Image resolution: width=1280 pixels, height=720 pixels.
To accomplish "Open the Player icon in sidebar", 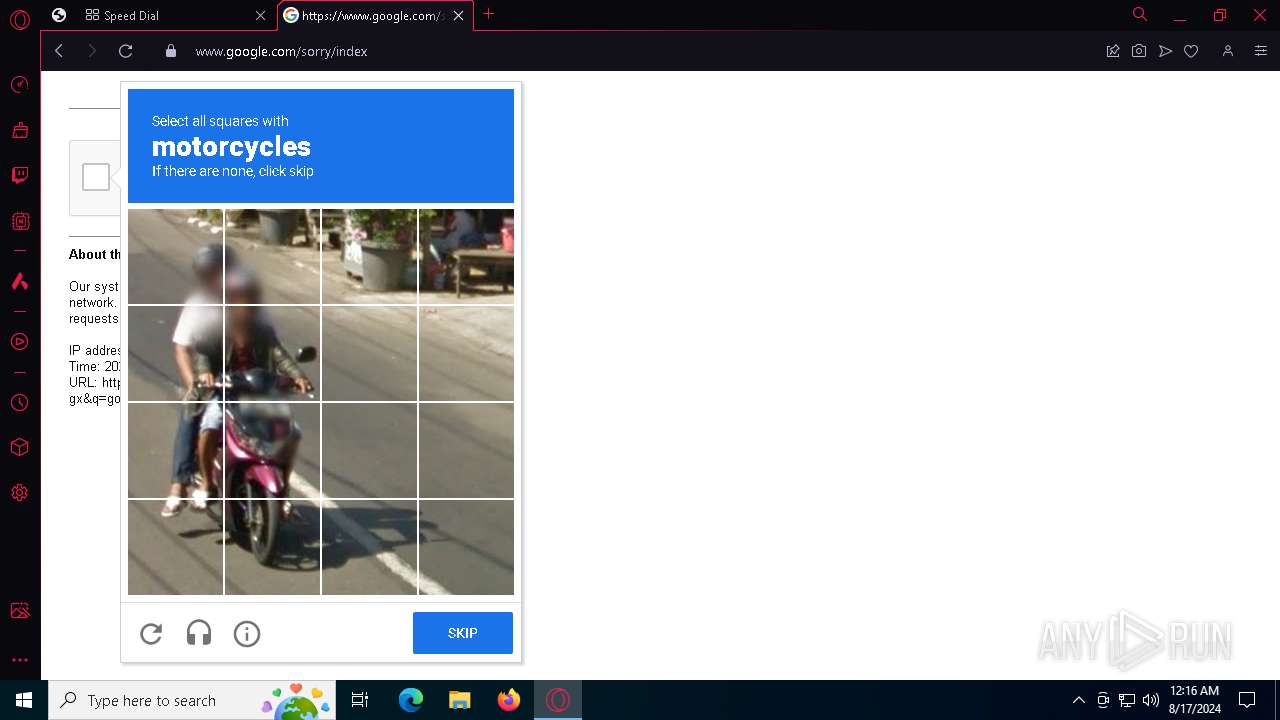I will click(19, 341).
